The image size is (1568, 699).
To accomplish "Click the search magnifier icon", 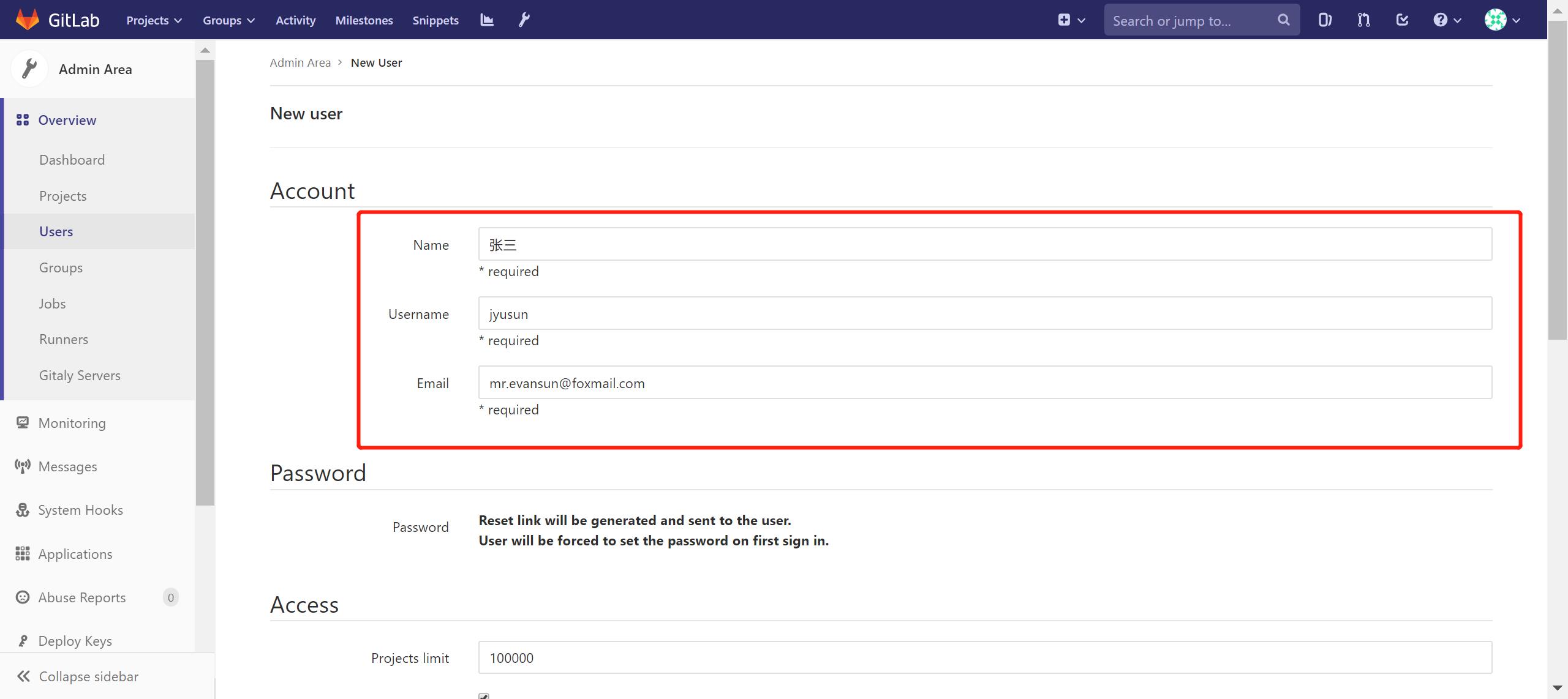I will [x=1283, y=20].
